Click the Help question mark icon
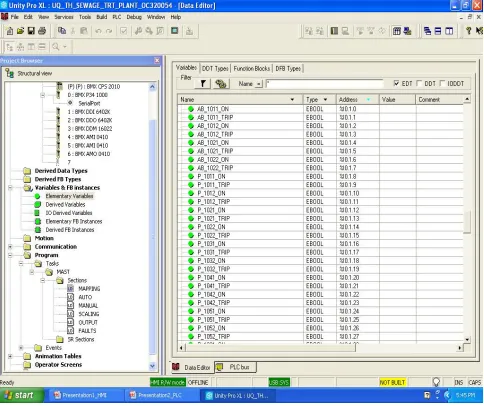This screenshot has width=484, height=406. [x=468, y=31]
